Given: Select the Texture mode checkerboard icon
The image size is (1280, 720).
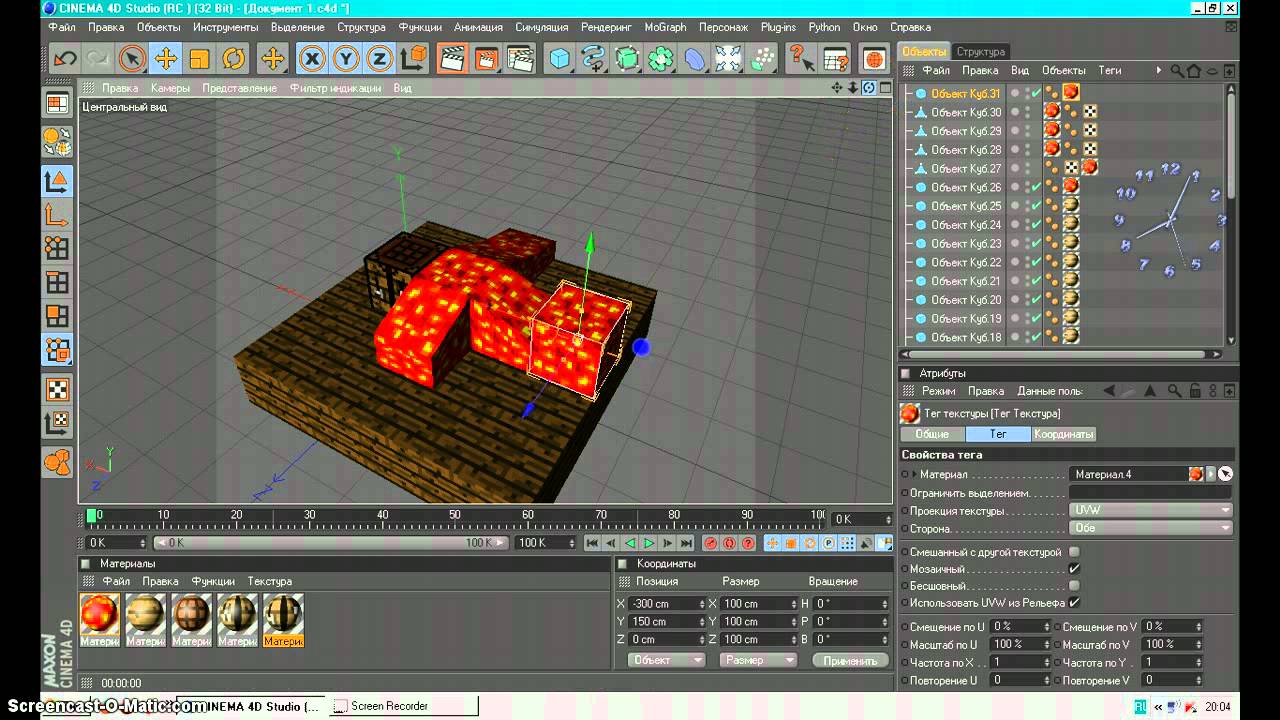Looking at the screenshot, I should (57, 390).
